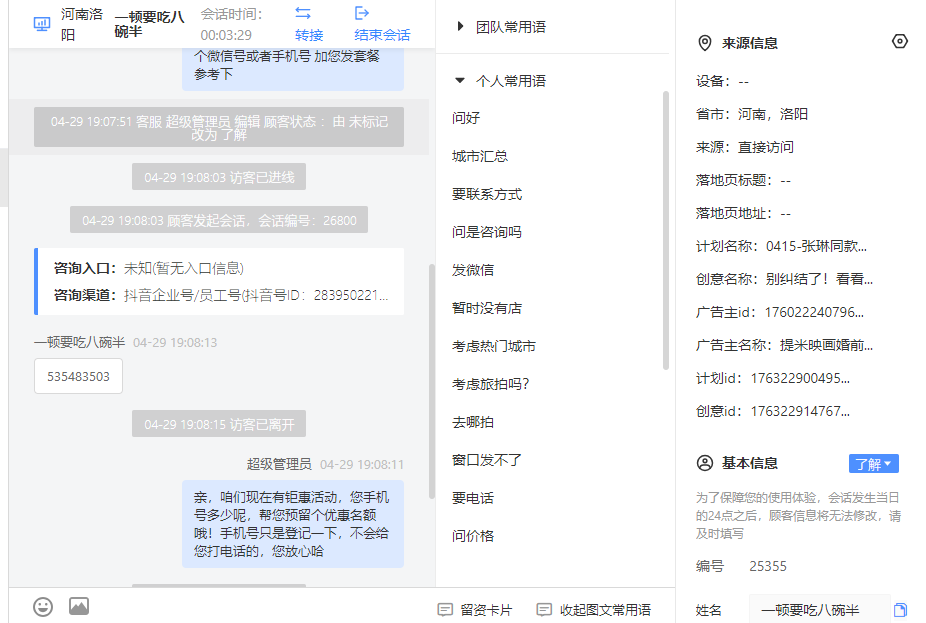
Task: Click the 顾客状态 edit log notice
Action: pyautogui.click(x=219, y=127)
